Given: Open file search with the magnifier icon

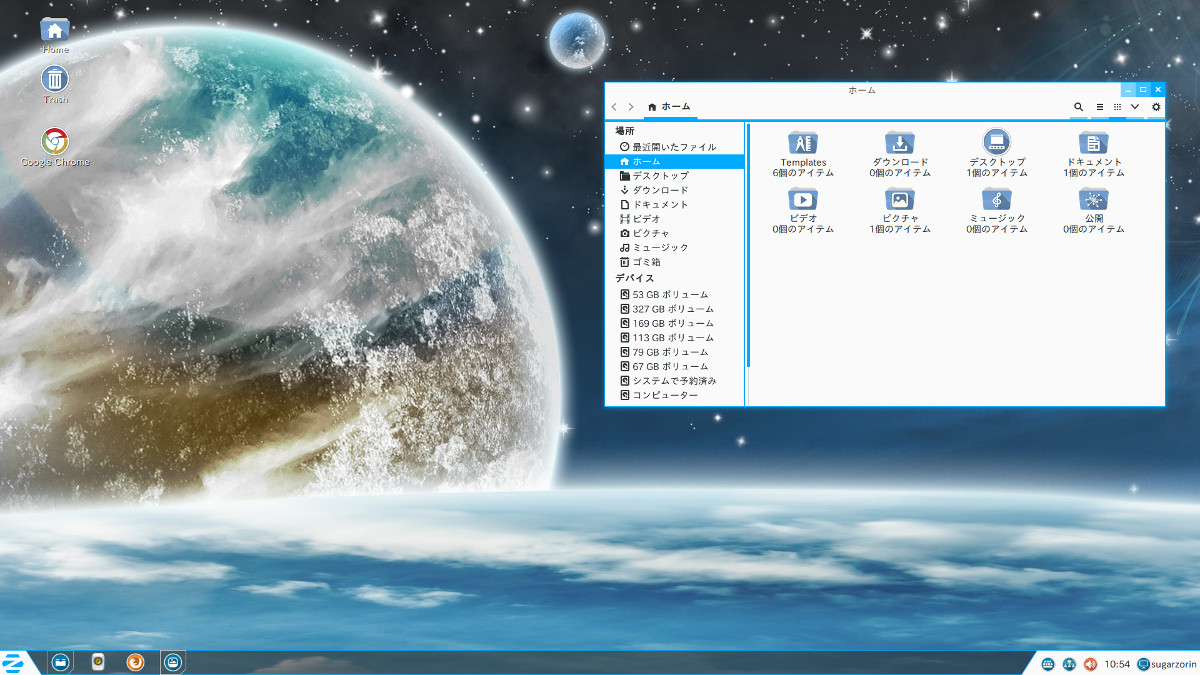Looking at the screenshot, I should pos(1078,106).
